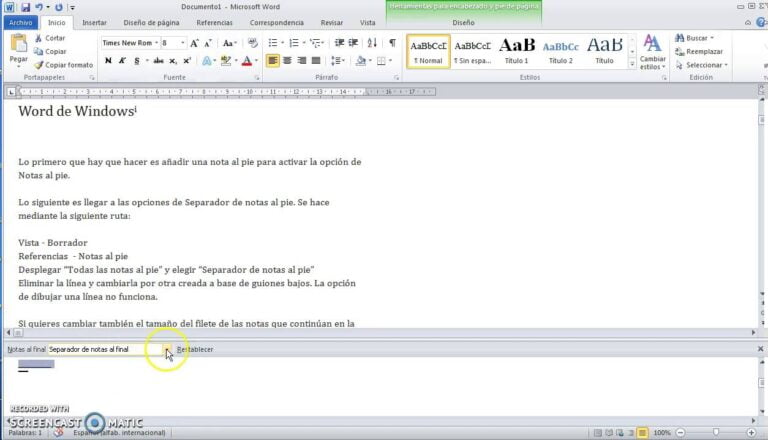The height and width of the screenshot is (440, 768).
Task: Expand the styles gallery more arrow
Action: (632, 65)
